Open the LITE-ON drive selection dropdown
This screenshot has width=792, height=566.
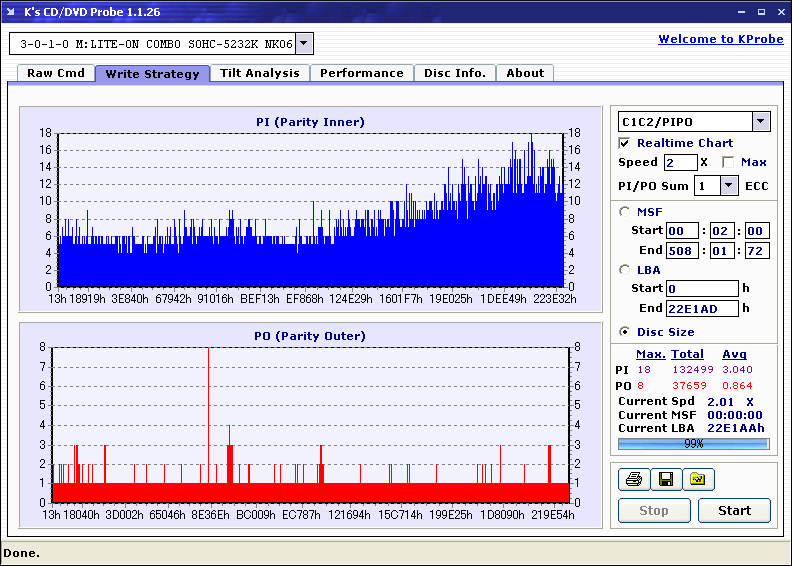click(304, 43)
